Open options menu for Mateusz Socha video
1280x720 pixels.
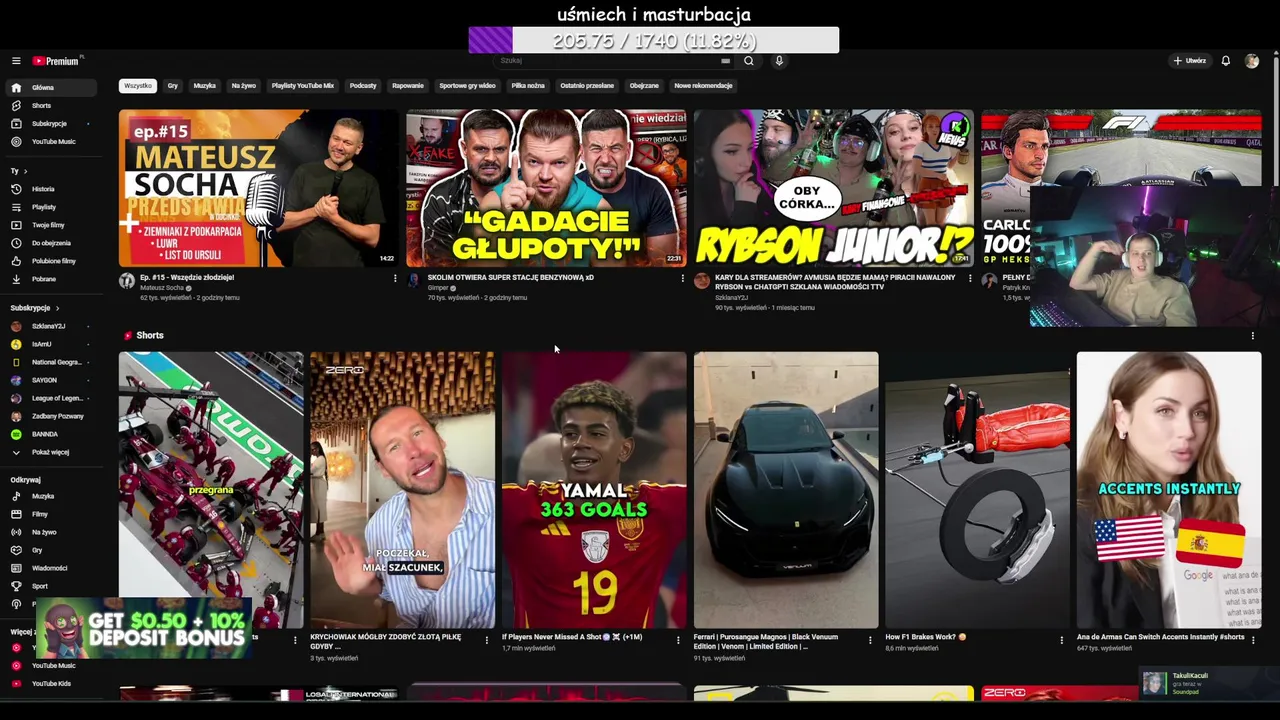point(395,278)
